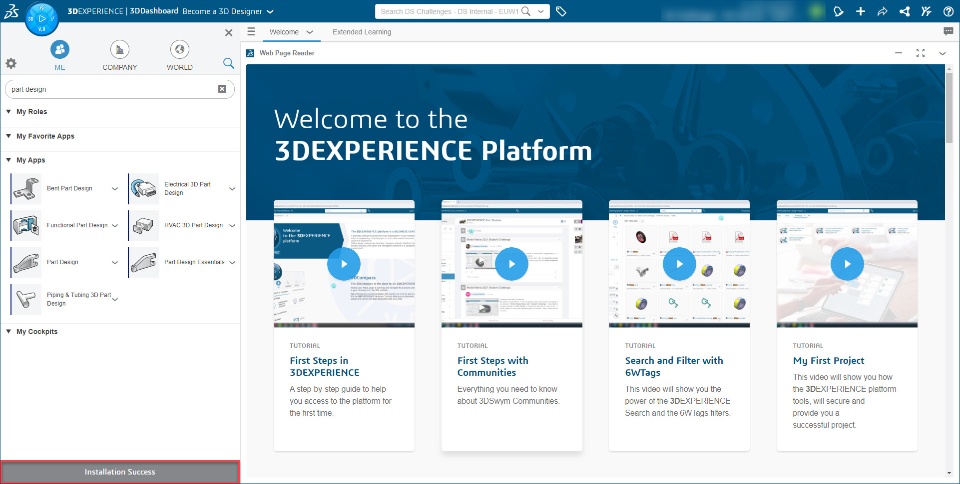
Task: Switch to the Extended Learning tab
Action: click(362, 32)
